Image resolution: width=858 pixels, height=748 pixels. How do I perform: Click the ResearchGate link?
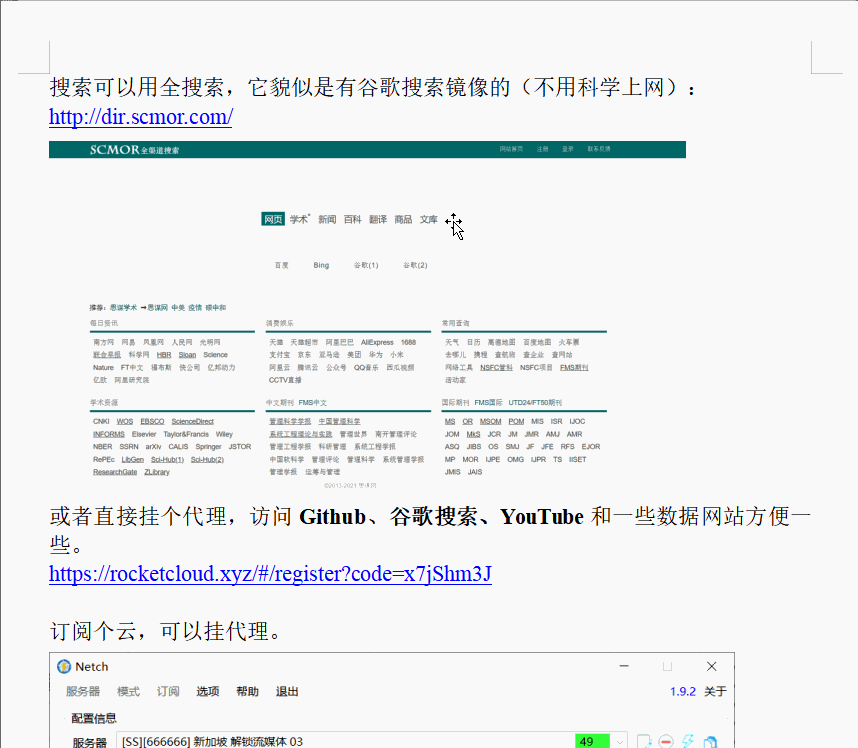pos(115,472)
